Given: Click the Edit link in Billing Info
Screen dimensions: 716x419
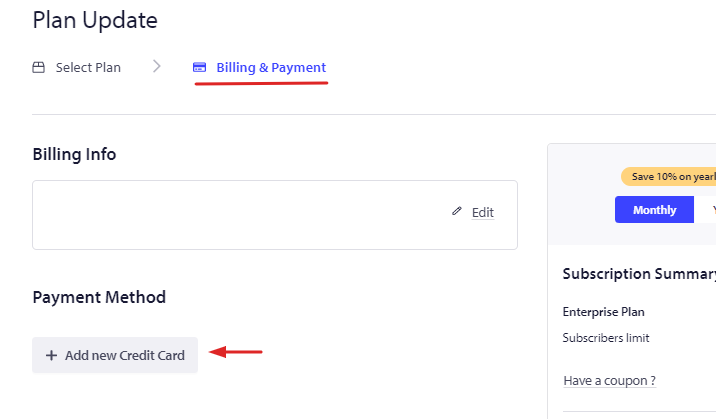Looking at the screenshot, I should pyautogui.click(x=483, y=213).
